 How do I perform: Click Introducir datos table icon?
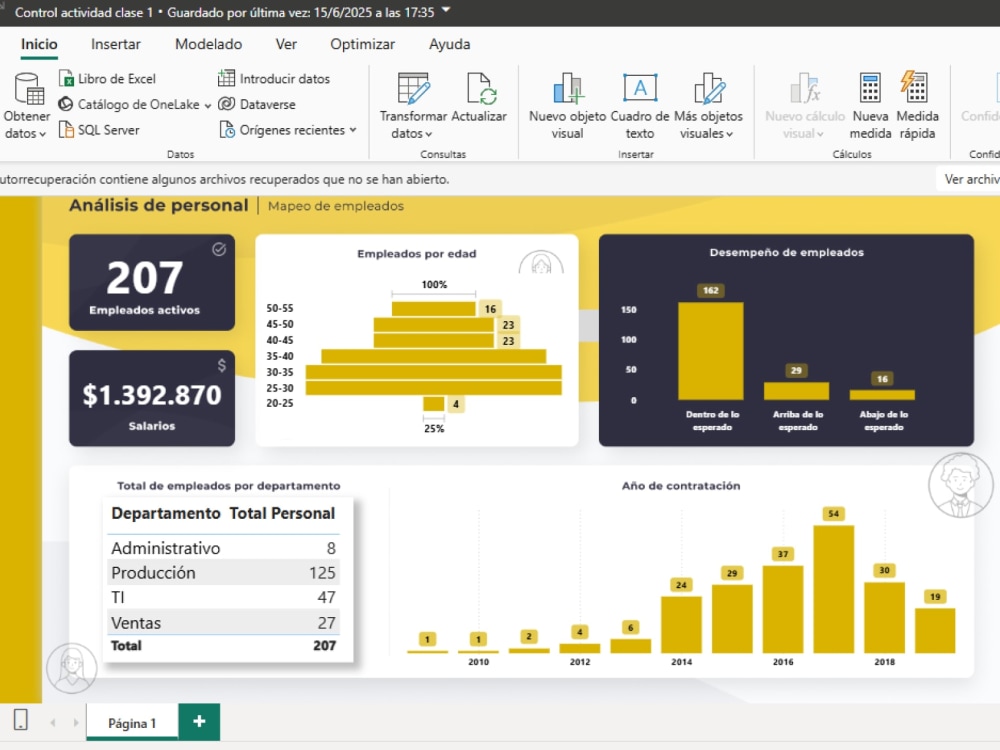[x=226, y=78]
